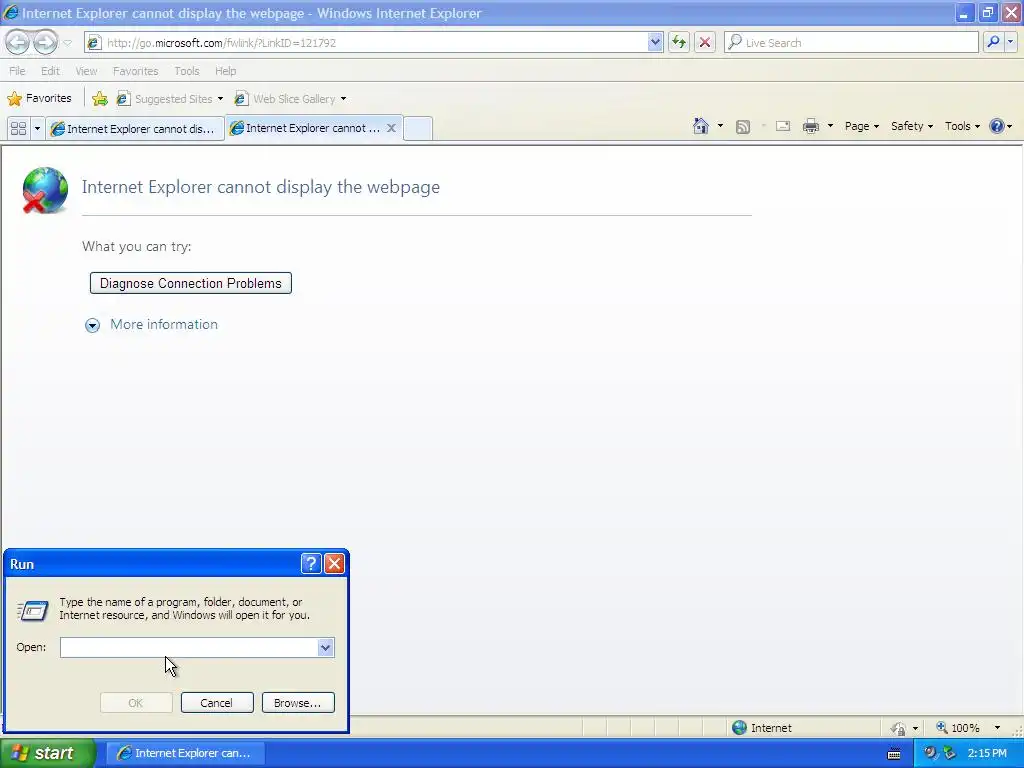
Task: Click Browse... in the Run dialog
Action: click(298, 703)
